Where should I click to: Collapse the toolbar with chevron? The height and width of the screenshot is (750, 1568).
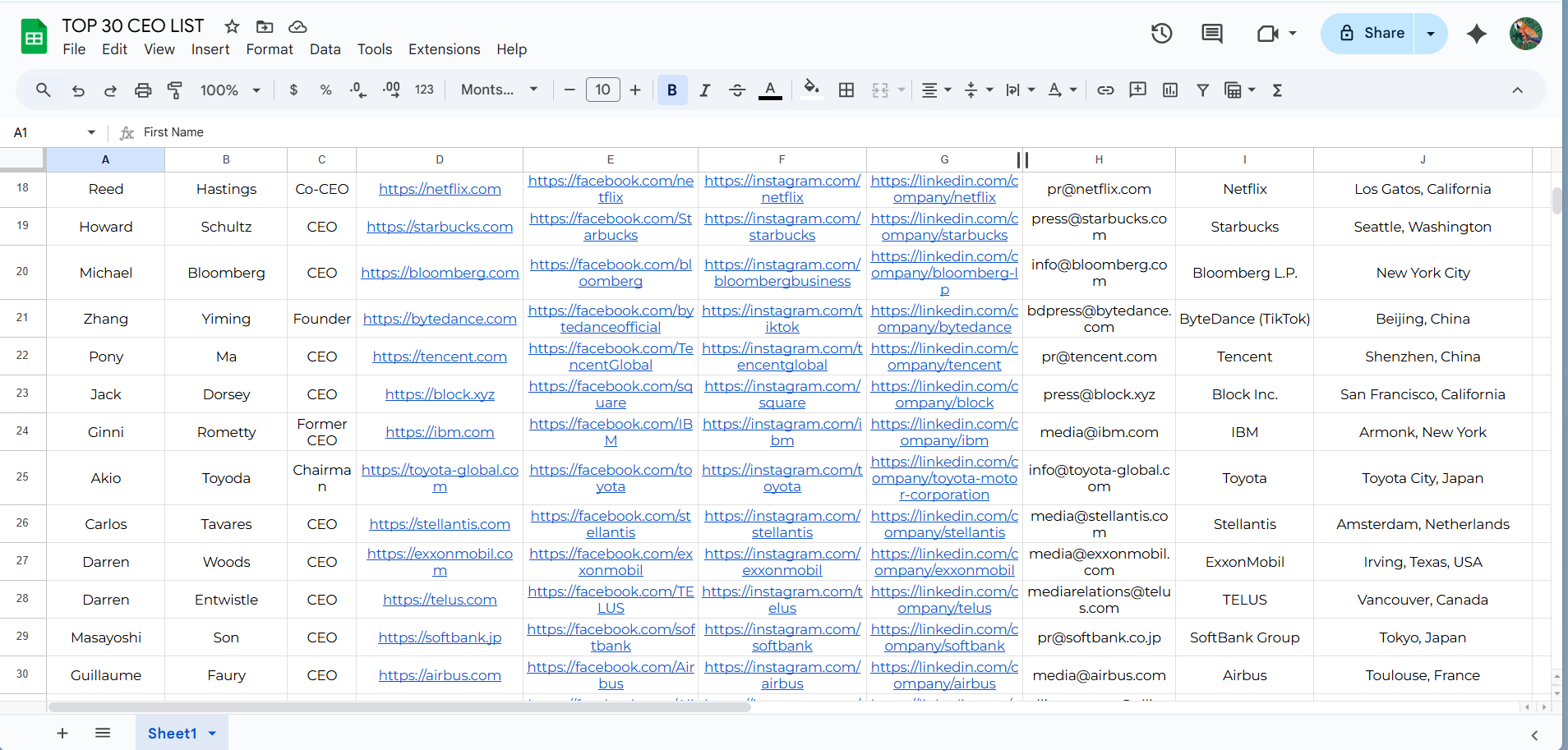1517,90
